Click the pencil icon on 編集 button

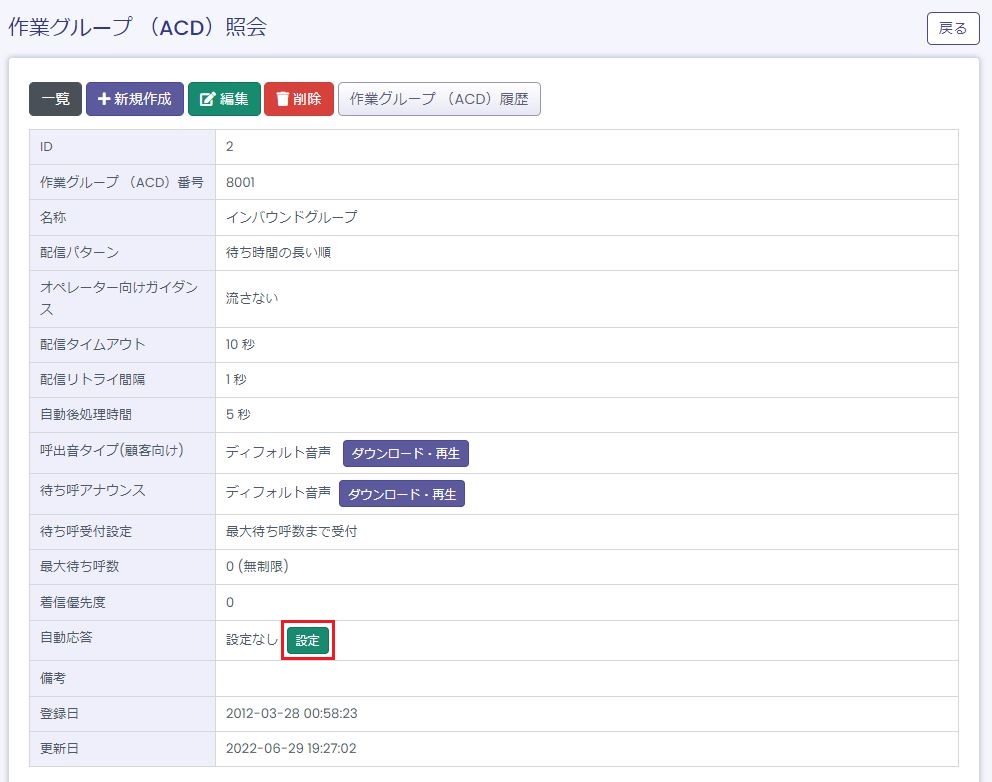click(208, 99)
